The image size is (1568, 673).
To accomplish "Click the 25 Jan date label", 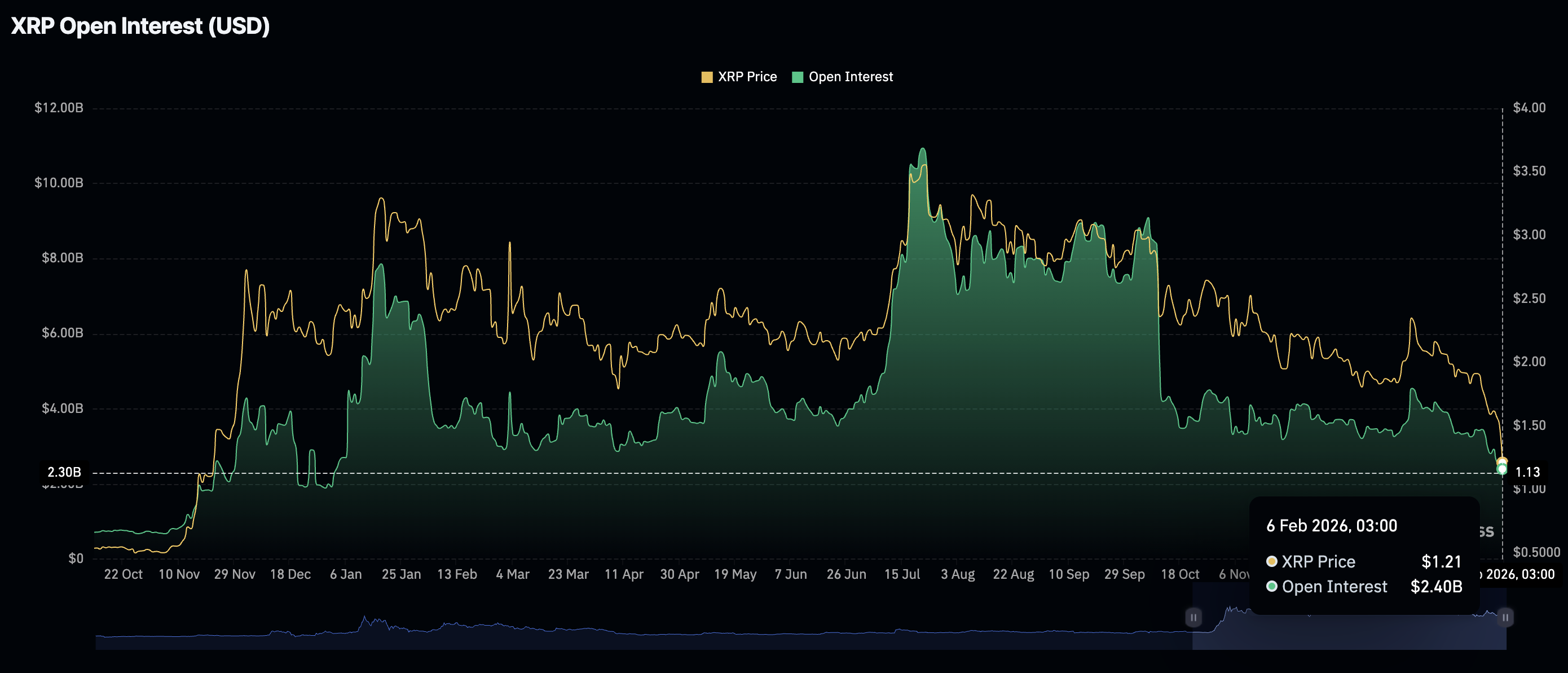I will (400, 574).
